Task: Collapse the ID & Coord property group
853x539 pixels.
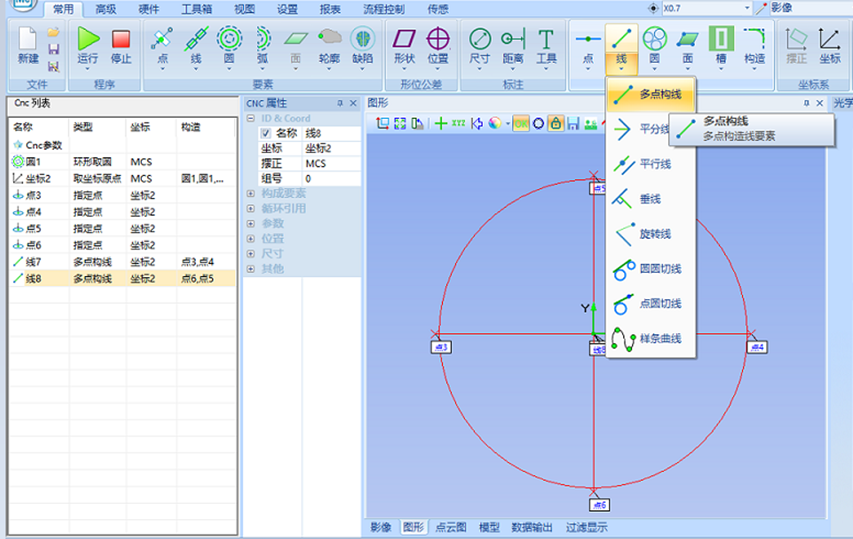Action: tap(251, 118)
